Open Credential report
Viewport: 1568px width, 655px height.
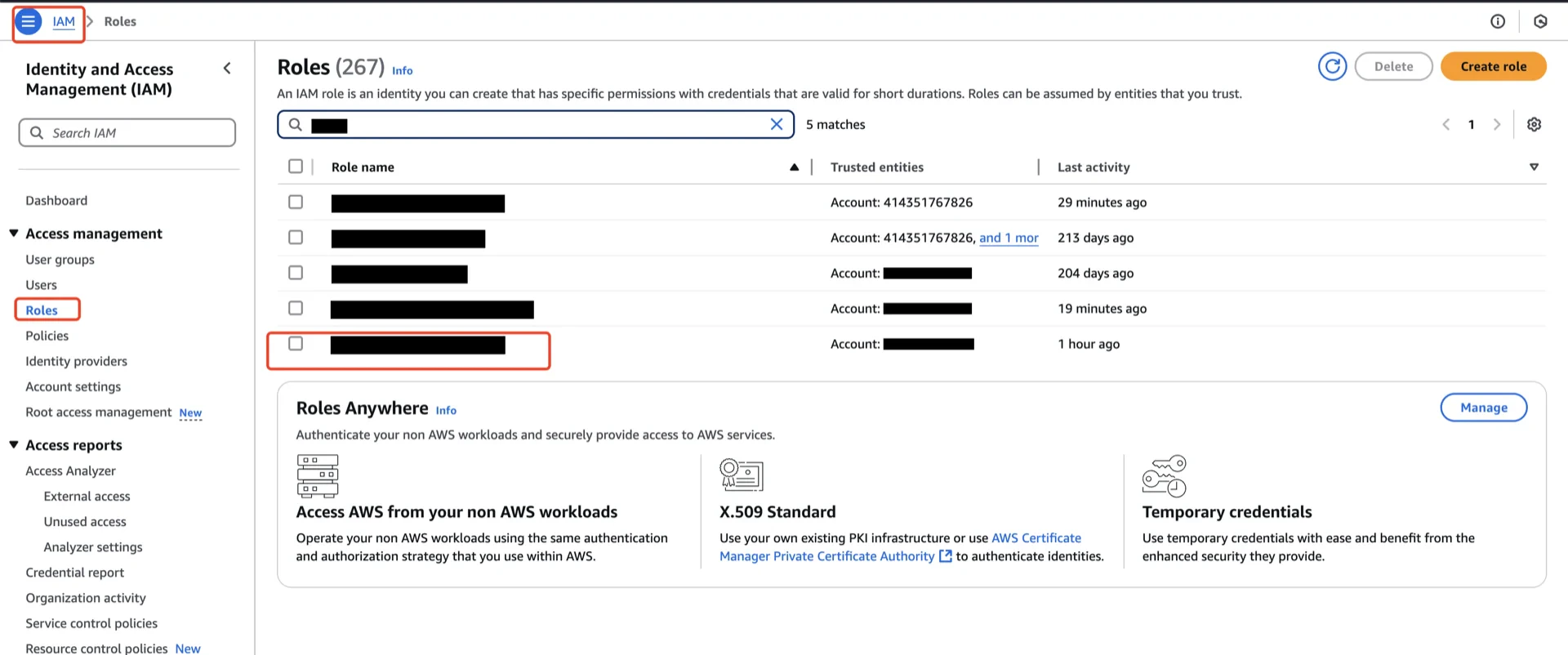74,573
